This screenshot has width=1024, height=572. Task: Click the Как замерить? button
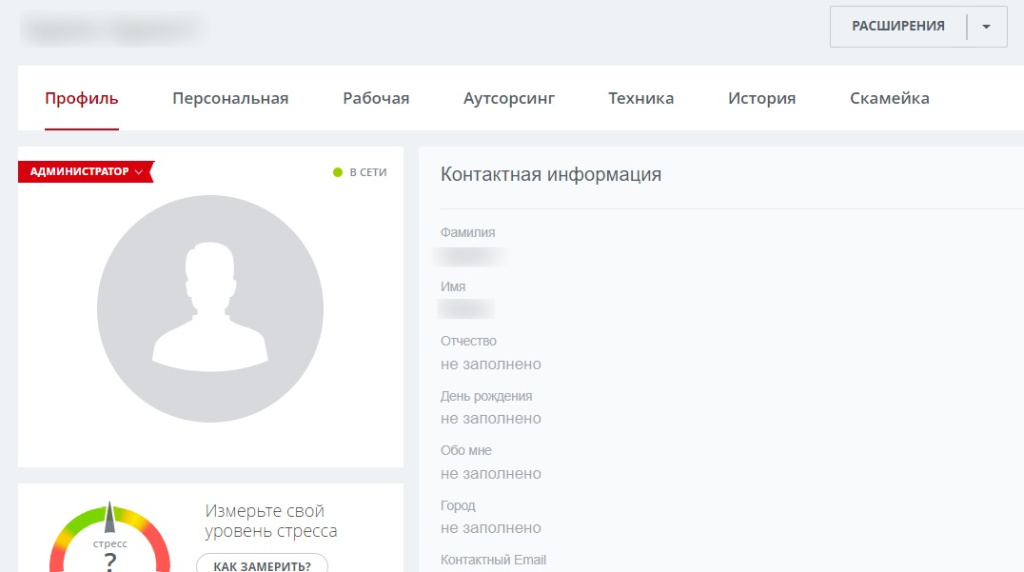click(x=262, y=565)
